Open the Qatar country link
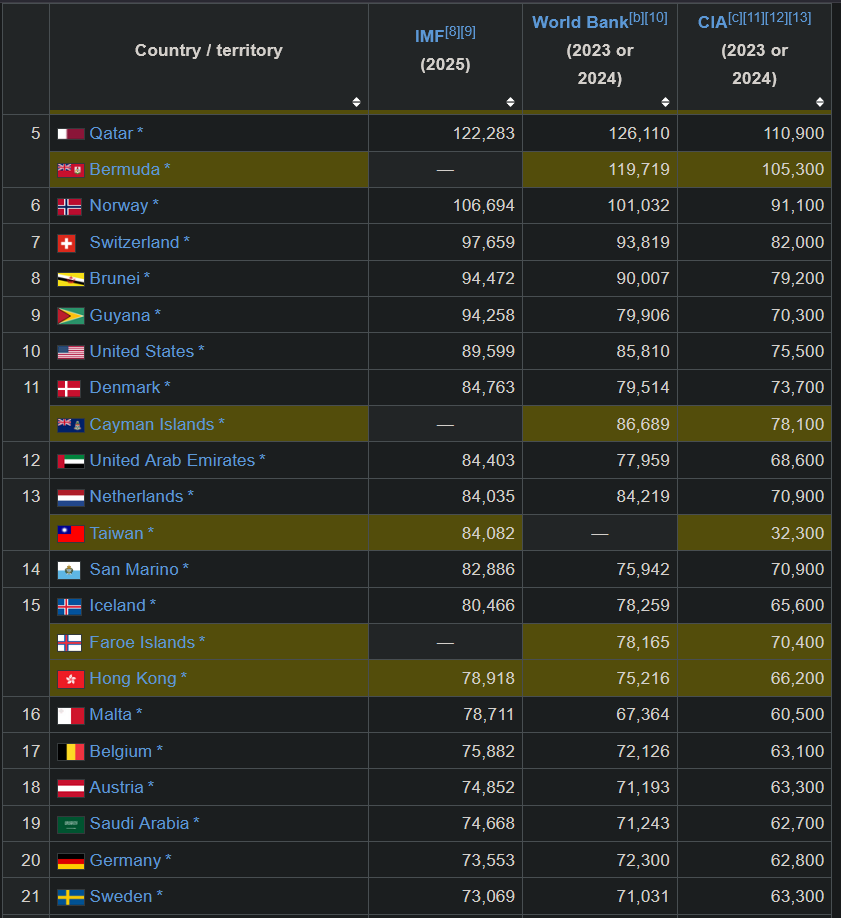Viewport: 841px width, 918px height. (111, 133)
